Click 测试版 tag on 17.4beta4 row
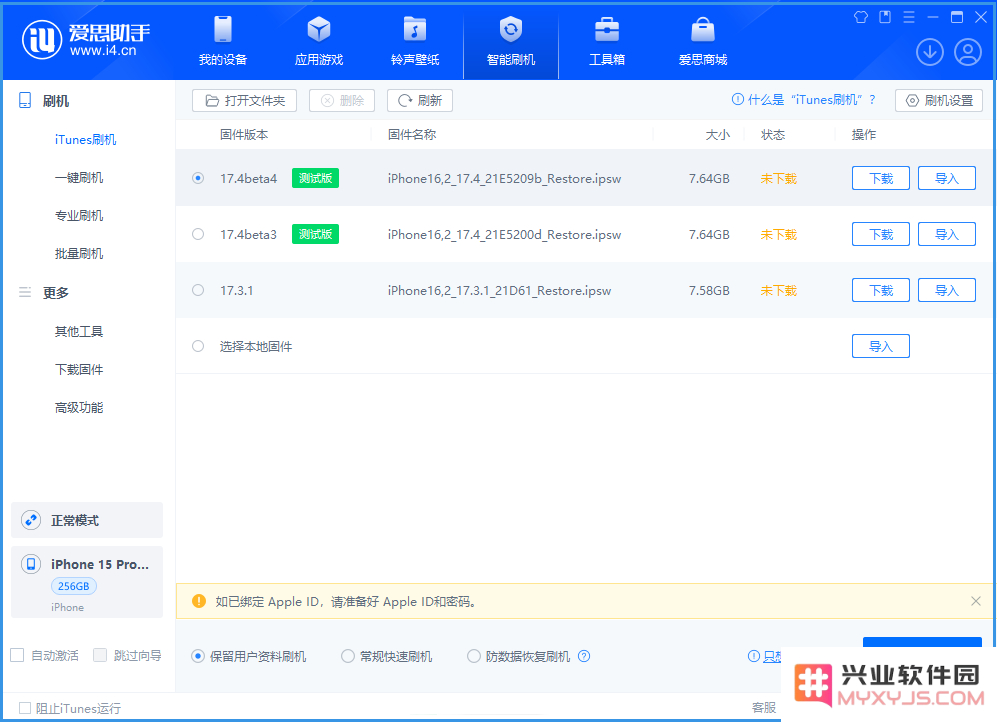 (315, 178)
